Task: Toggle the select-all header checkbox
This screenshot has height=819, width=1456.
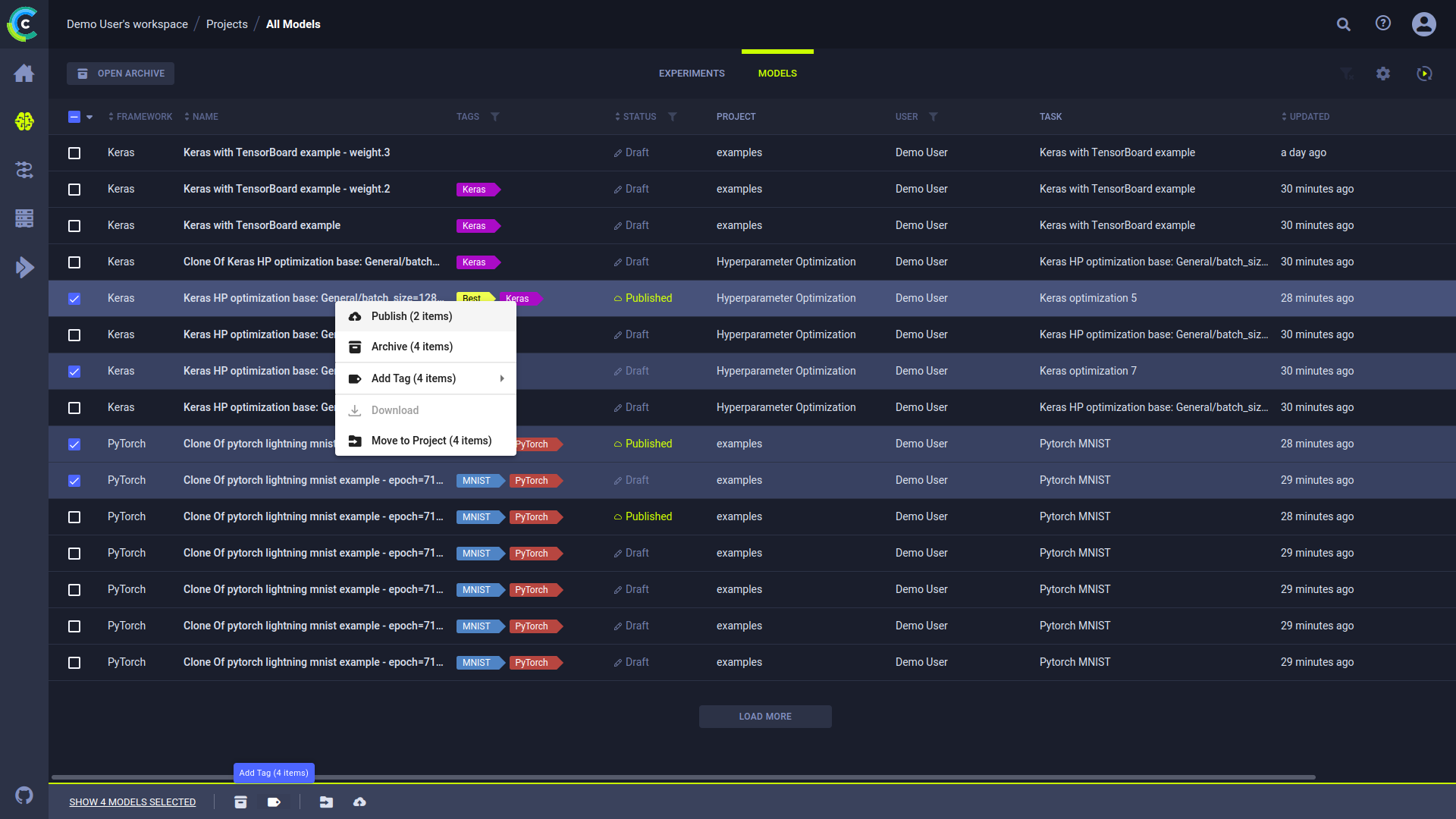Action: (x=74, y=117)
